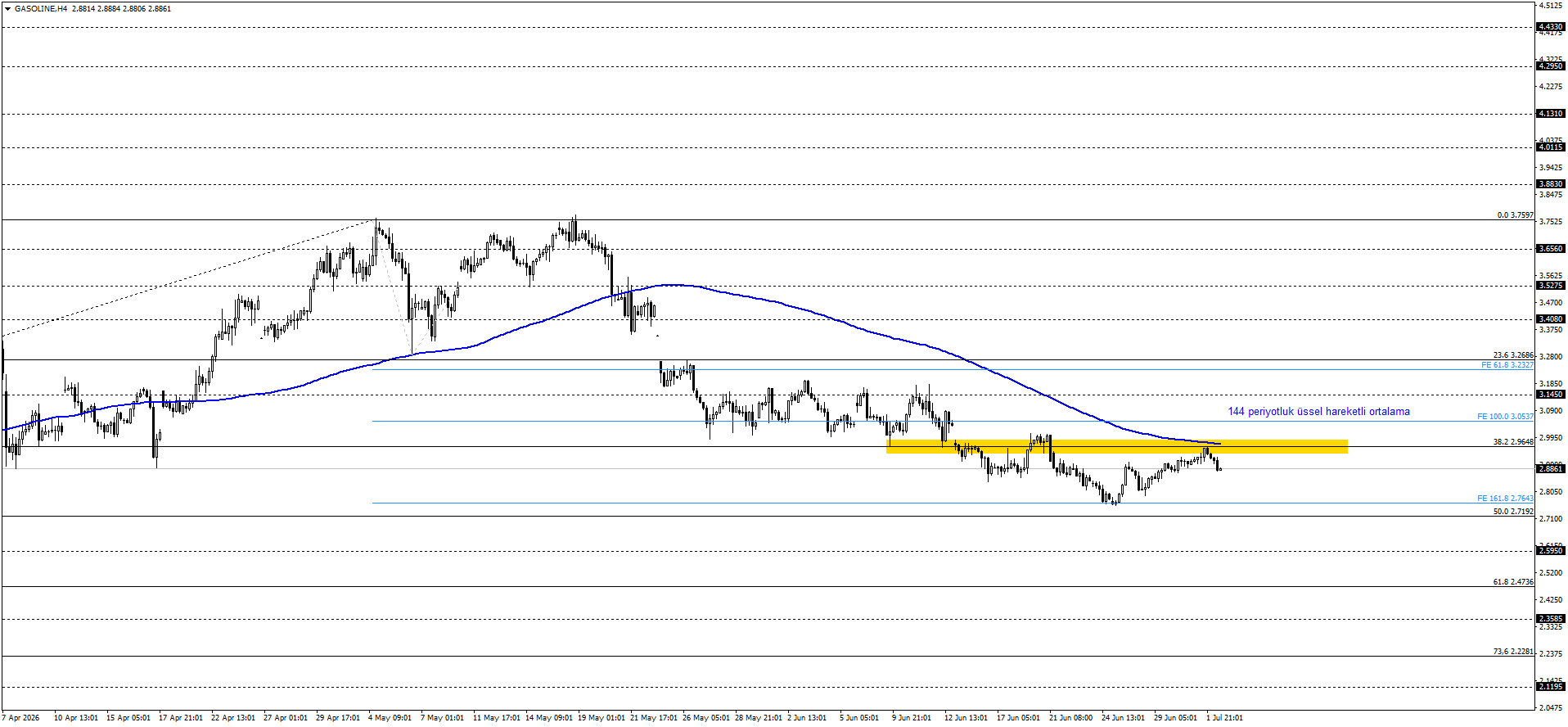
Task: Select the FE 61.8 3.2327 expansion label
Action: tap(1507, 365)
